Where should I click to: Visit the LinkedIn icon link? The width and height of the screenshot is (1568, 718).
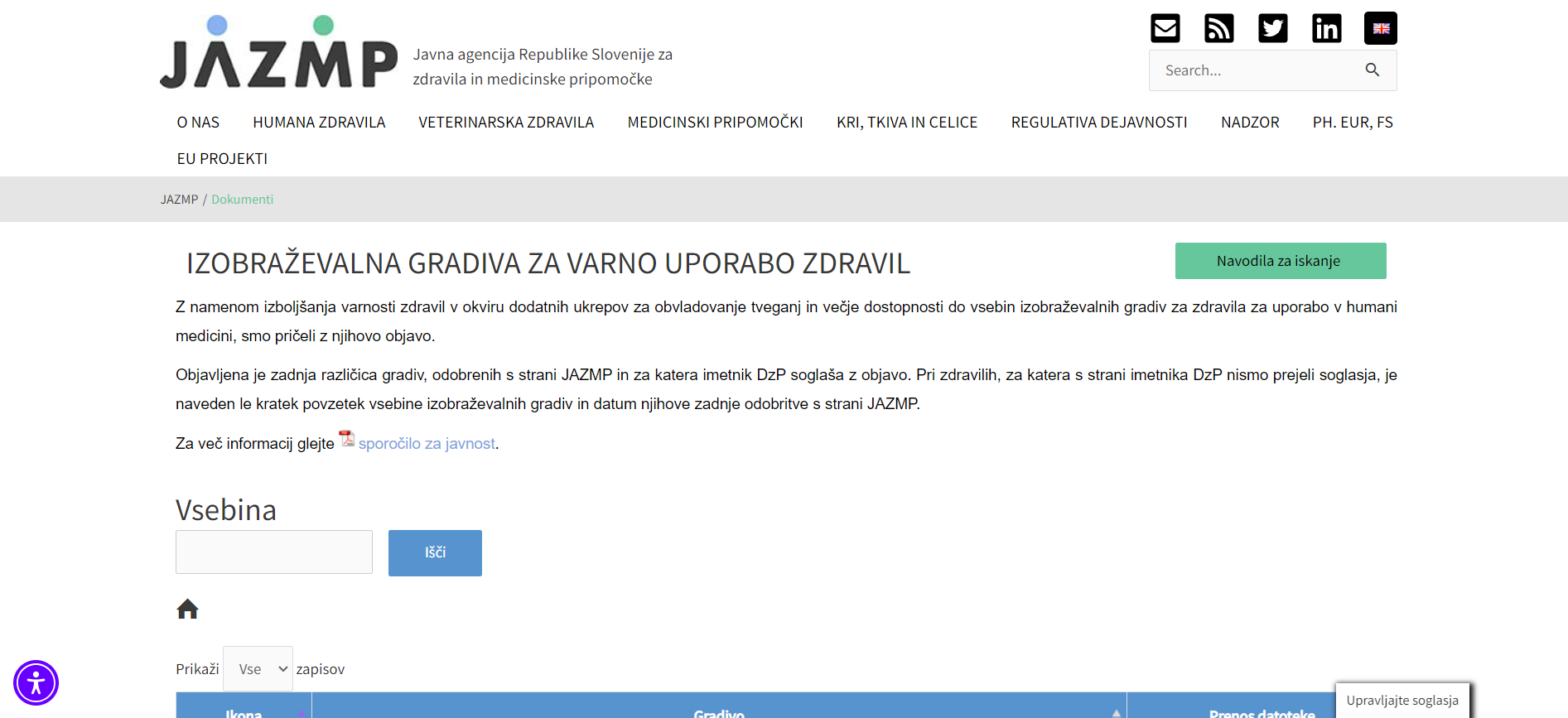point(1326,28)
